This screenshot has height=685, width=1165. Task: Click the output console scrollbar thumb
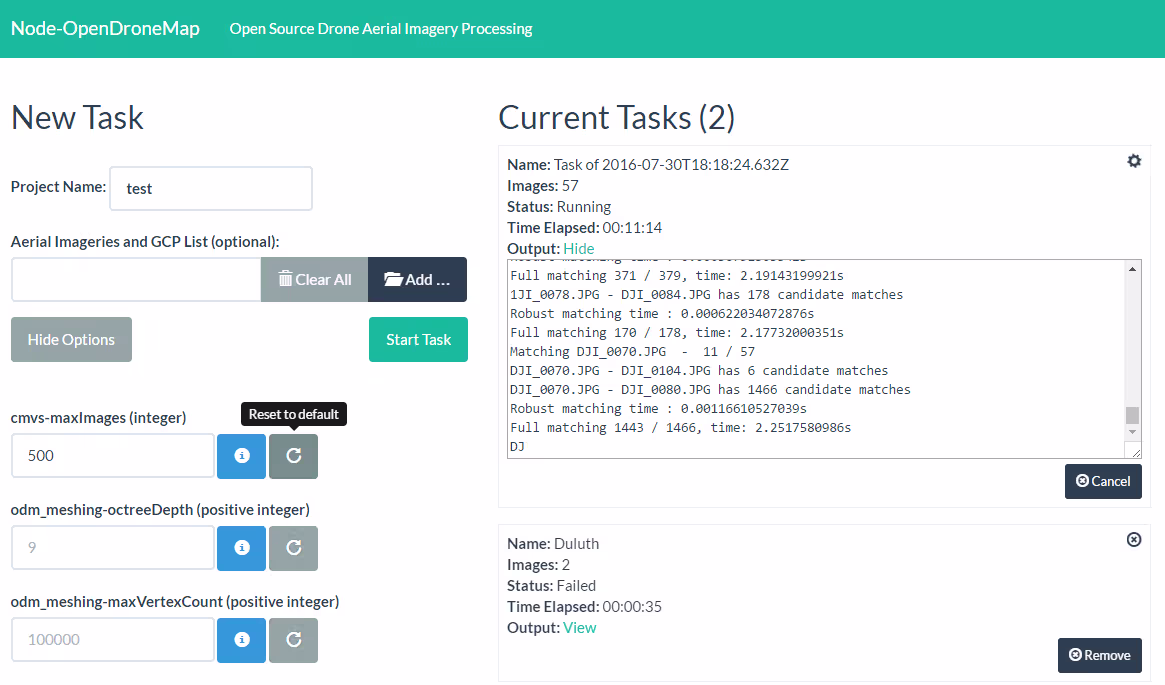[x=1132, y=415]
